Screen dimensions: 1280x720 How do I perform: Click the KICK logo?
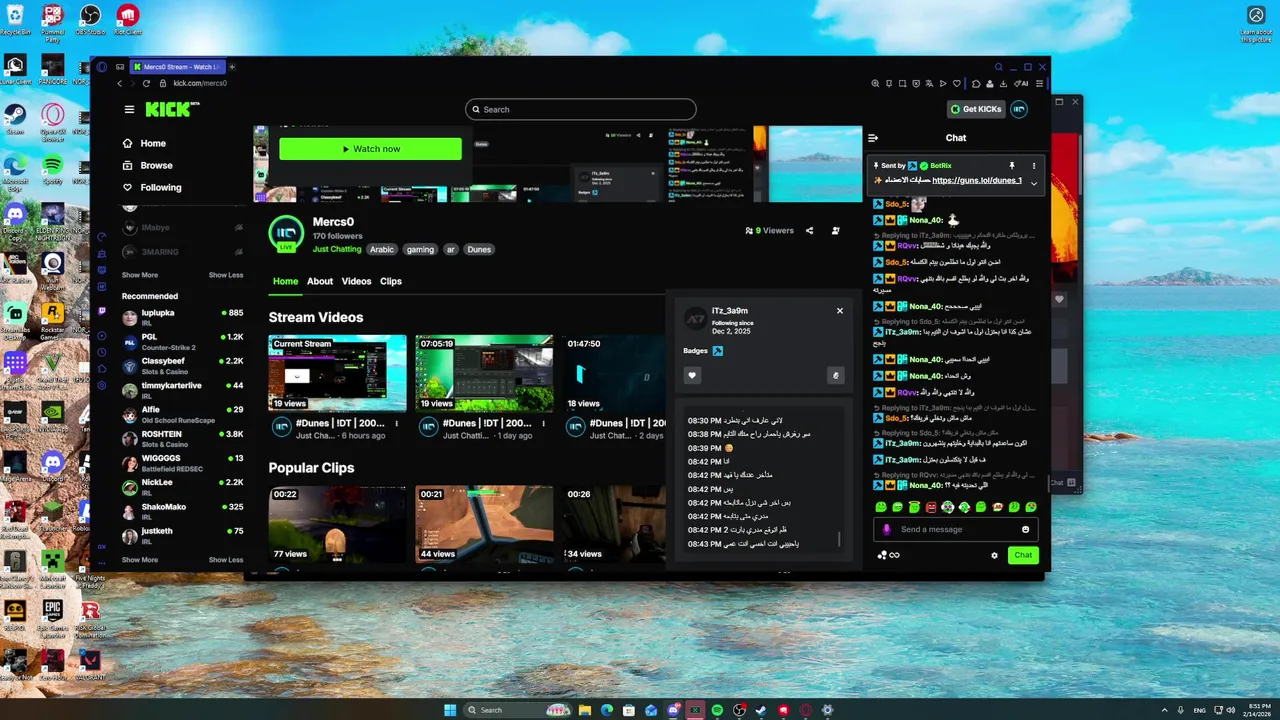click(x=171, y=109)
